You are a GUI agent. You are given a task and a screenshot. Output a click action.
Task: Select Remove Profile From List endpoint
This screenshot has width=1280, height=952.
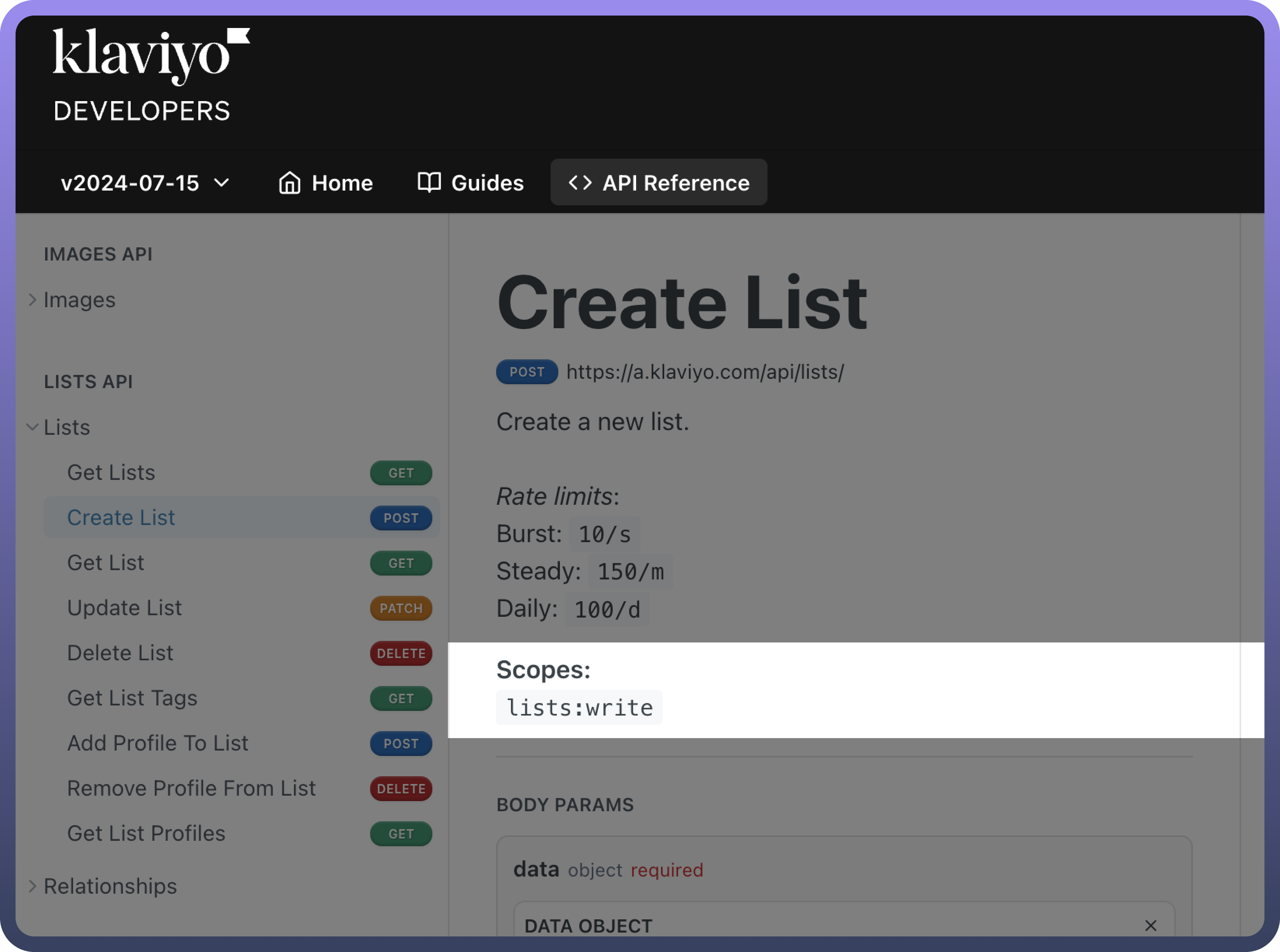(191, 788)
